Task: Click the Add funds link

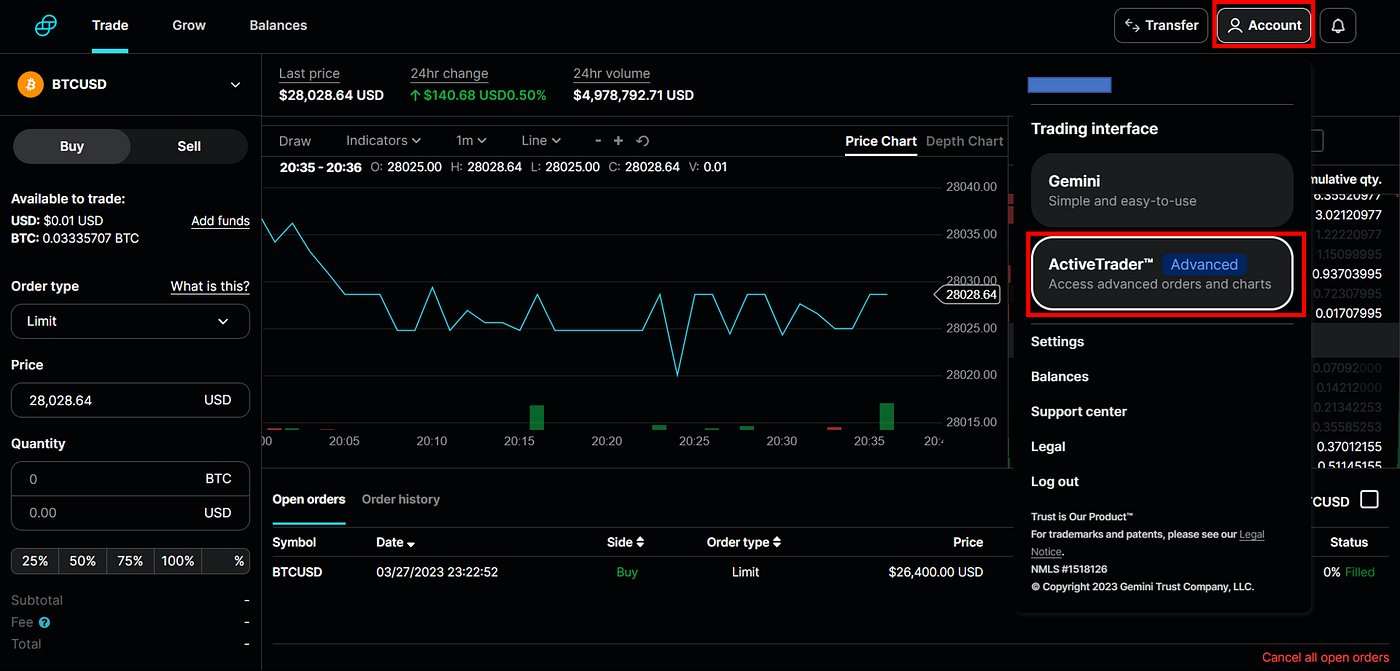Action: [x=220, y=221]
